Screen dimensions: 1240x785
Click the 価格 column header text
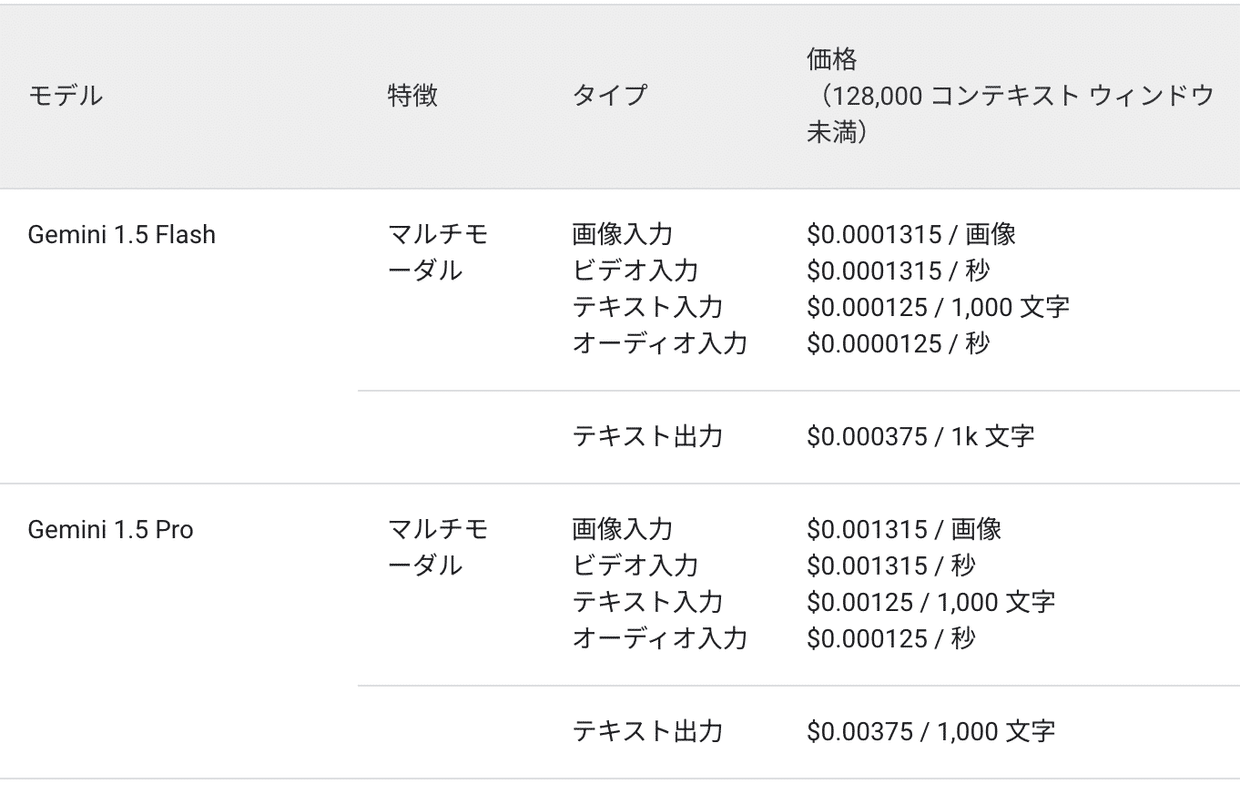tap(832, 60)
